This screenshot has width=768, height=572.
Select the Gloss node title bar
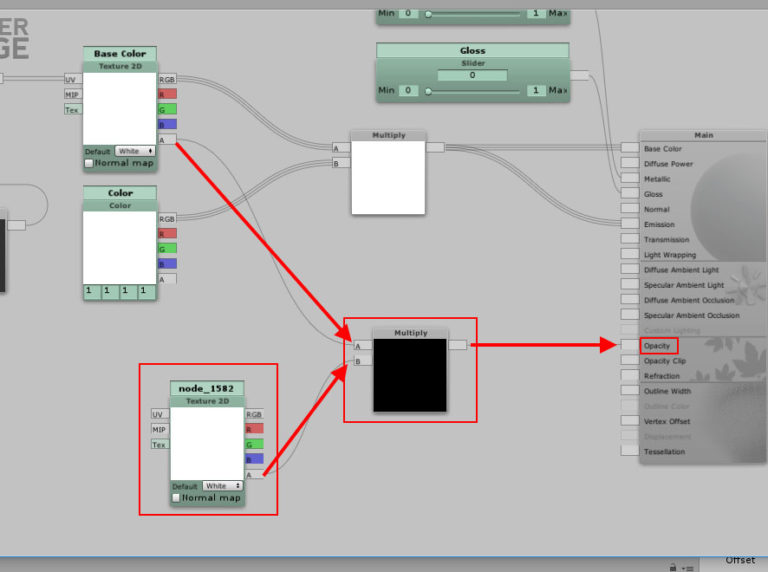(x=472, y=50)
